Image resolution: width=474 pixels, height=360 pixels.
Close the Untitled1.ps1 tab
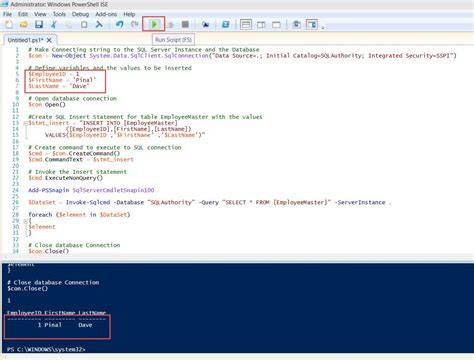[x=49, y=40]
